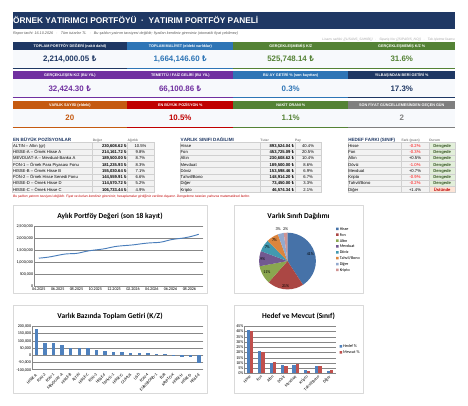The height and width of the screenshot is (406, 468).
Task: Click the YATIRIM PORTFÖY PANELİ title banner
Action: point(234,20)
